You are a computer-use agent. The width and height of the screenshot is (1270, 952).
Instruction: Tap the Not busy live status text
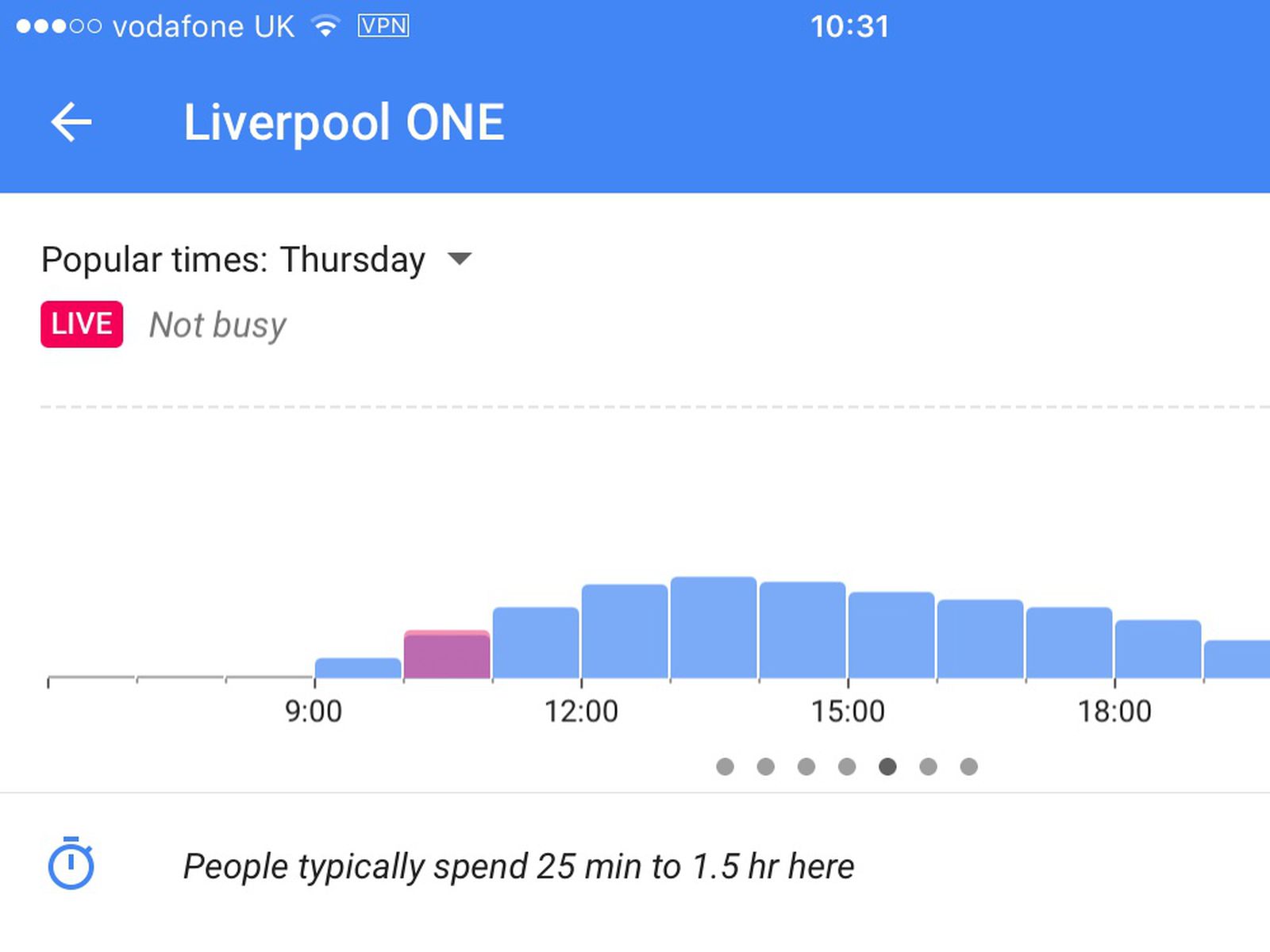click(217, 325)
